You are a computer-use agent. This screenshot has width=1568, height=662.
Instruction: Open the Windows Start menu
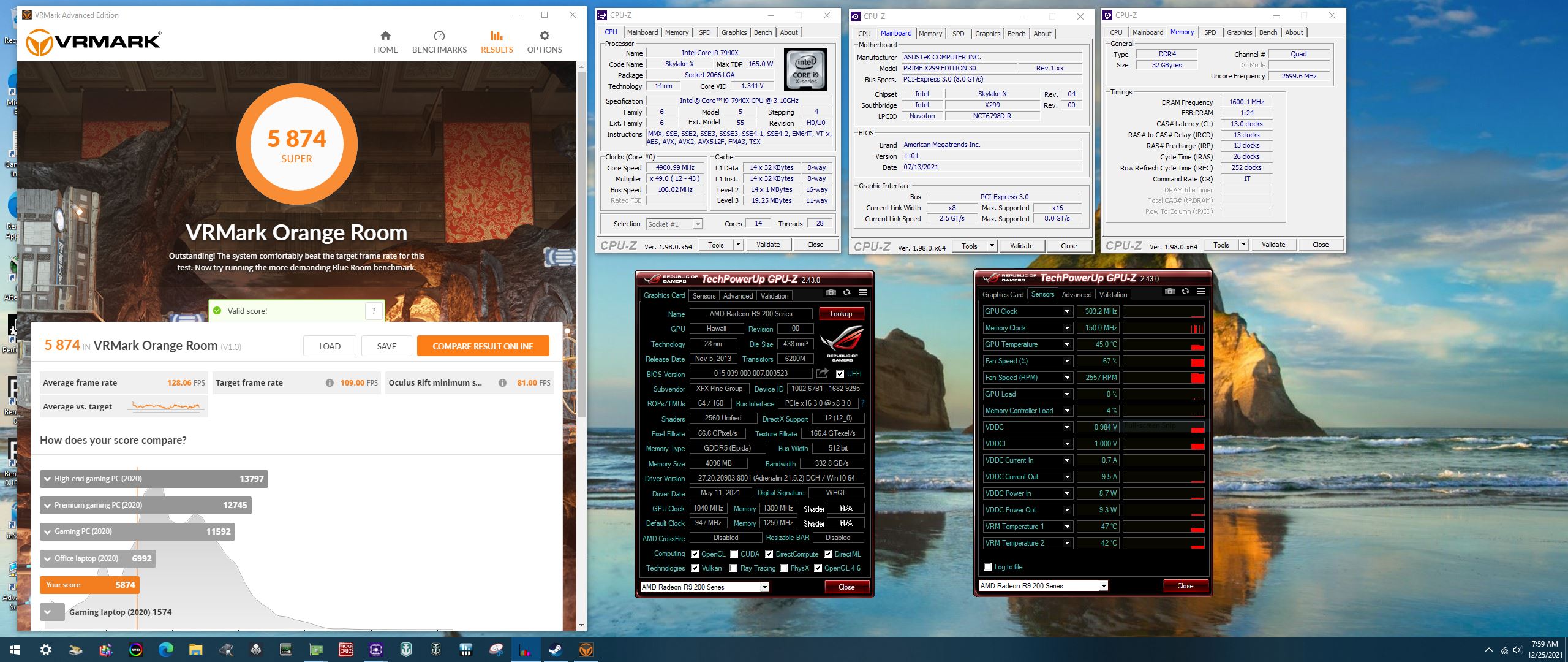click(15, 650)
